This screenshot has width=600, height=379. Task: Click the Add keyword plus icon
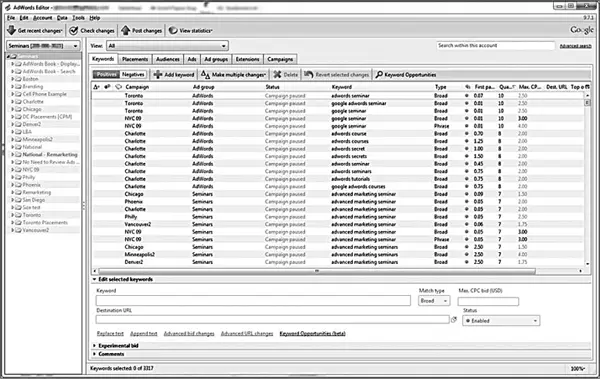[x=158, y=75]
